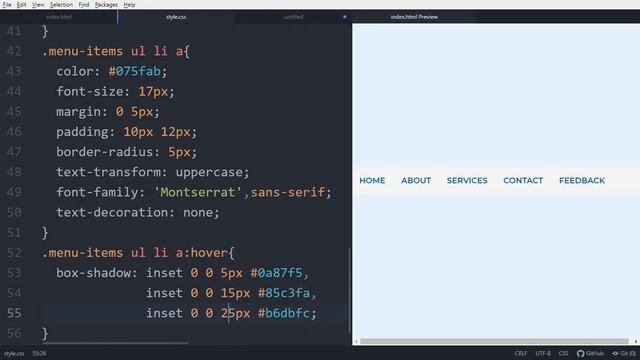Open the Find menu
Screen dimensions: 640x360
pos(84,5)
